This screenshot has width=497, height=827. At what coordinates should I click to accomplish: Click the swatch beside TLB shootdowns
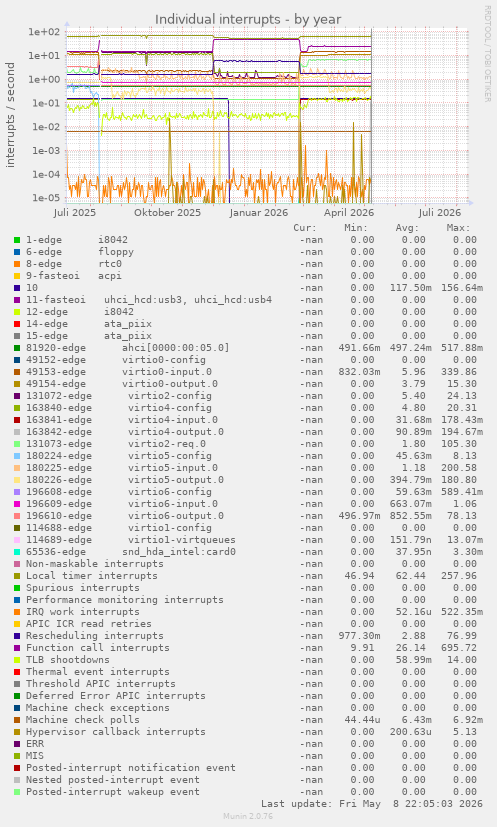17,660
